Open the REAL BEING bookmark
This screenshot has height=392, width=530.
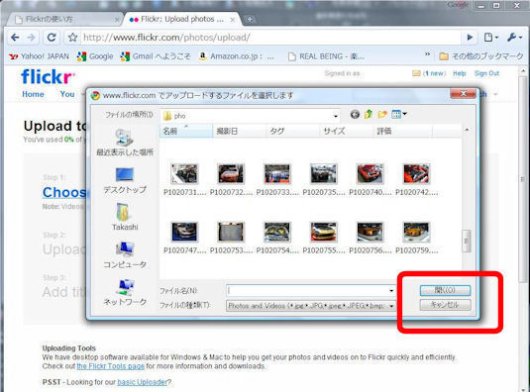pyautogui.click(x=326, y=56)
